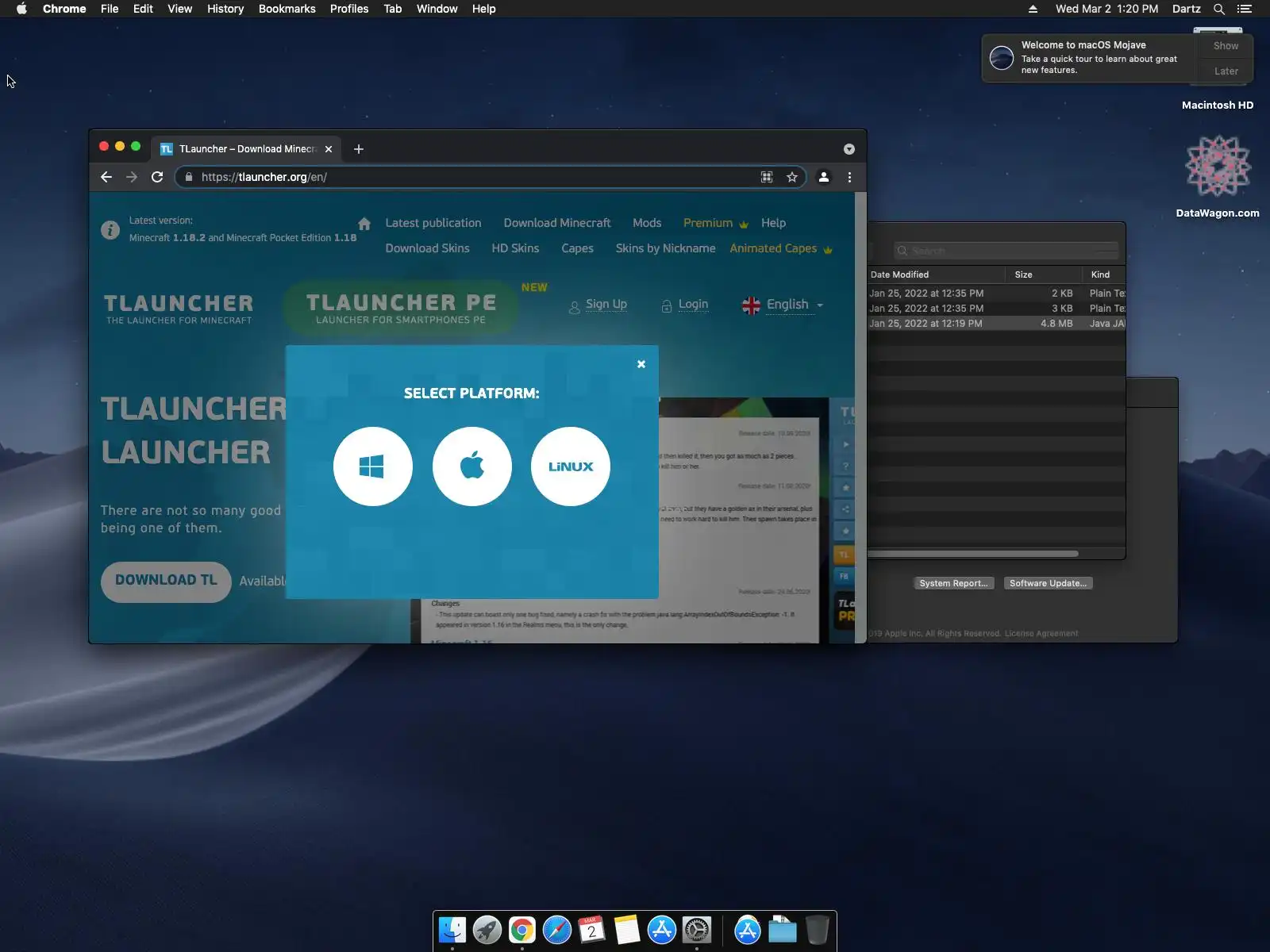This screenshot has width=1270, height=952.
Task: Open the Bookmarks menu
Action: (287, 9)
